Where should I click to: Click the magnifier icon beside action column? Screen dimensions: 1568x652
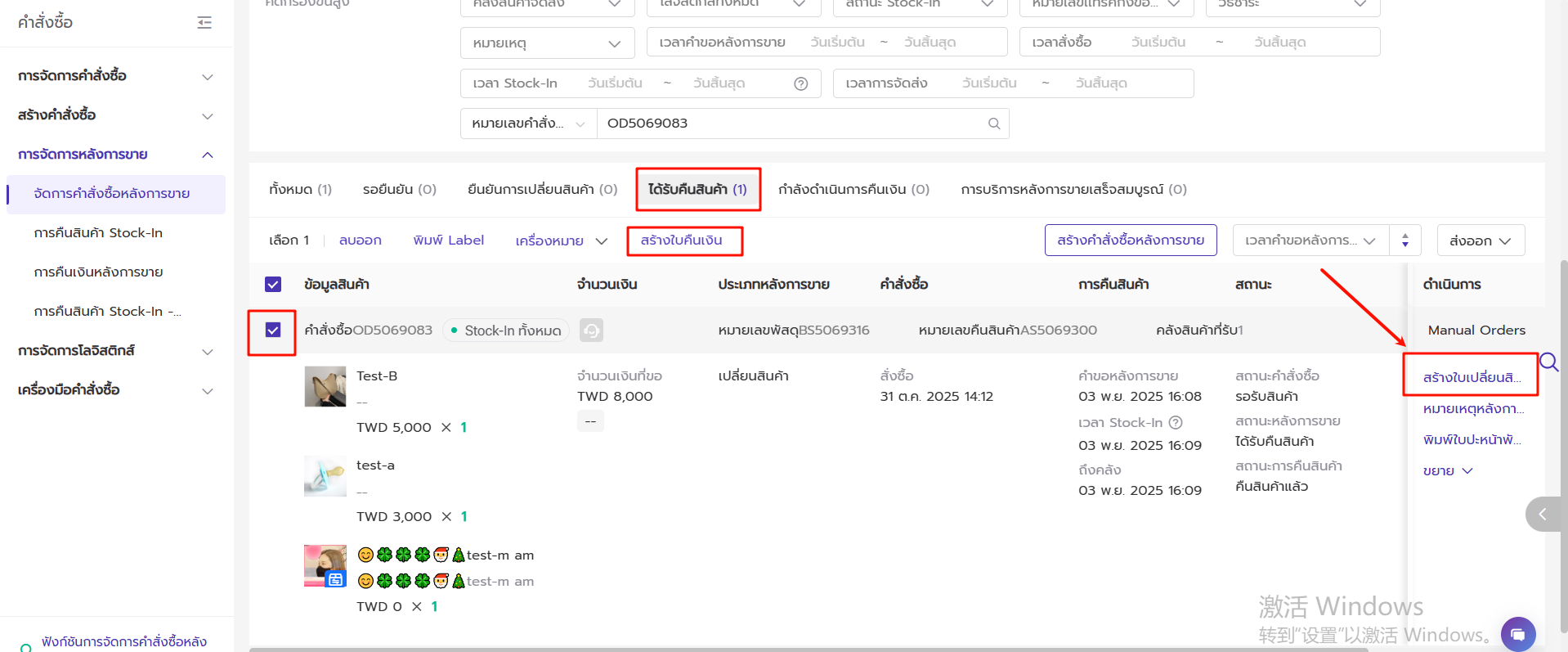pyautogui.click(x=1548, y=362)
